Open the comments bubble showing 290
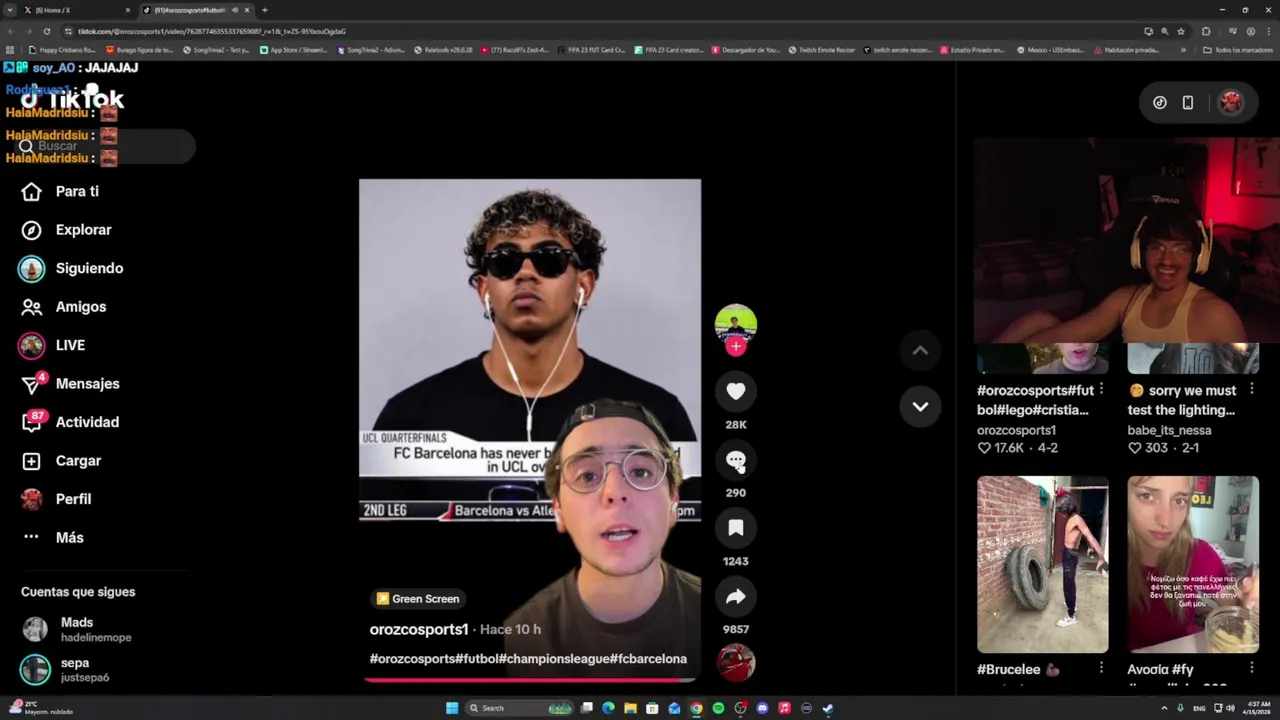Viewport: 1280px width, 720px height. coord(736,460)
